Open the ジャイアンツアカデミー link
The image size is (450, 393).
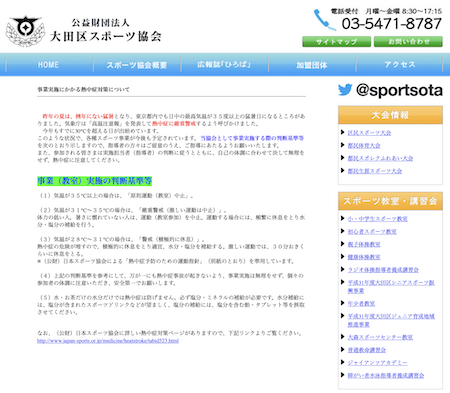click(378, 363)
